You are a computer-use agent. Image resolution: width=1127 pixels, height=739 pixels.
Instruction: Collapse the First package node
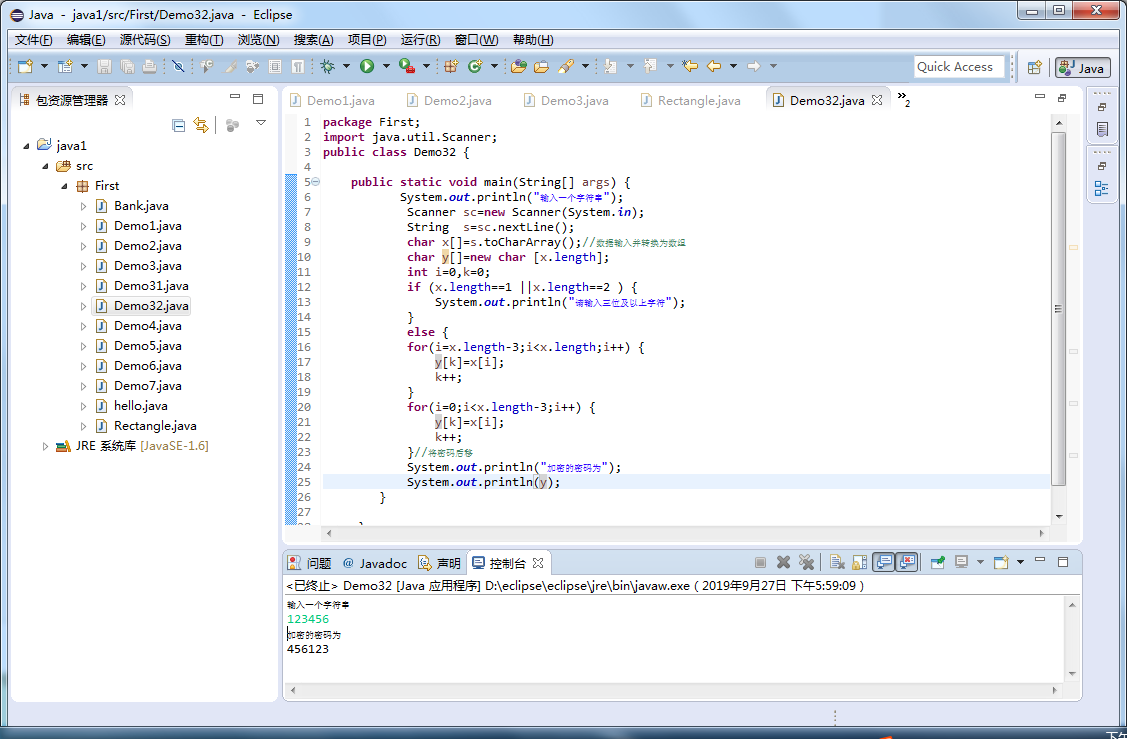pos(64,186)
